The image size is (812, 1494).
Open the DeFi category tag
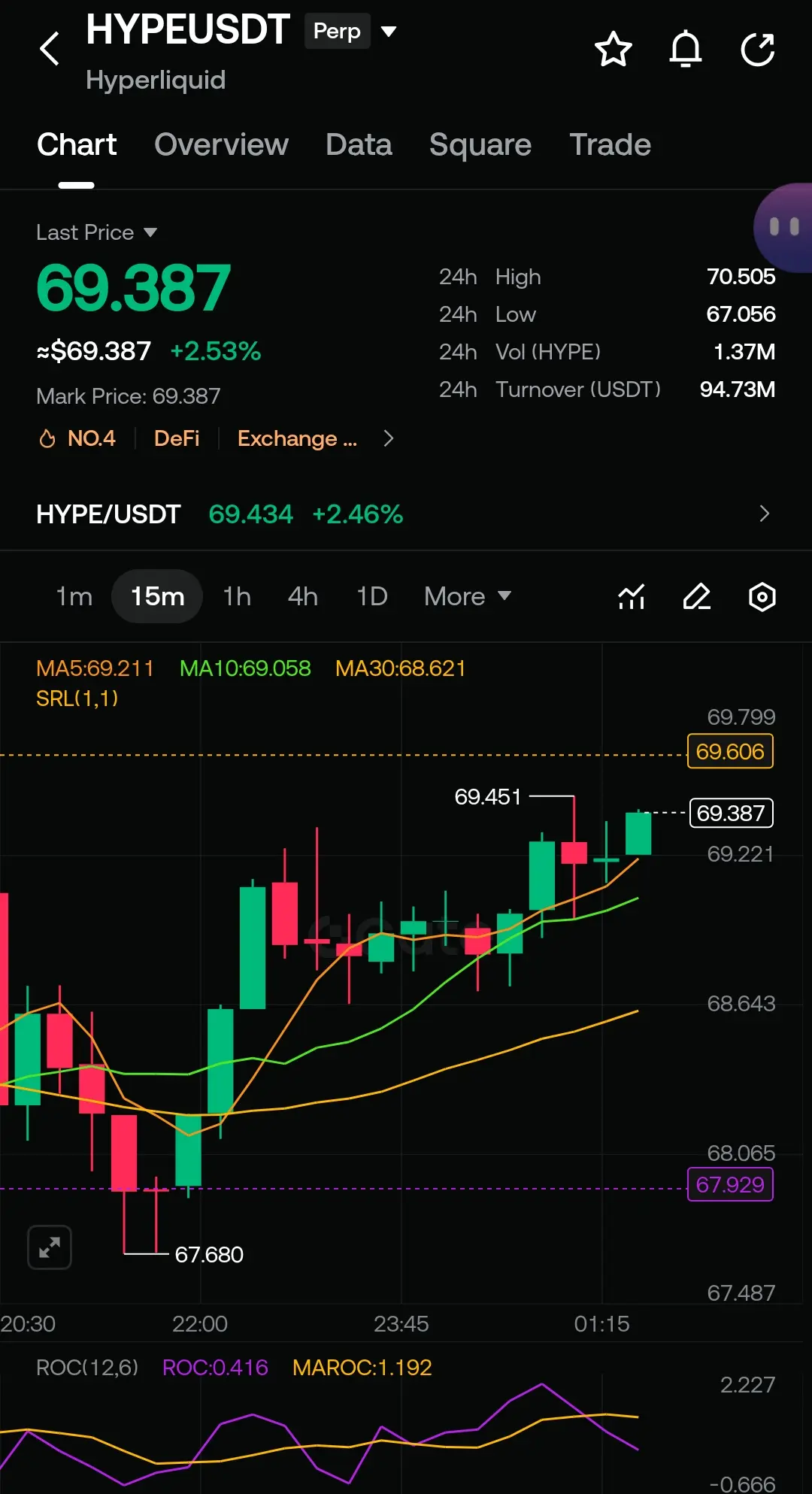[x=177, y=438]
